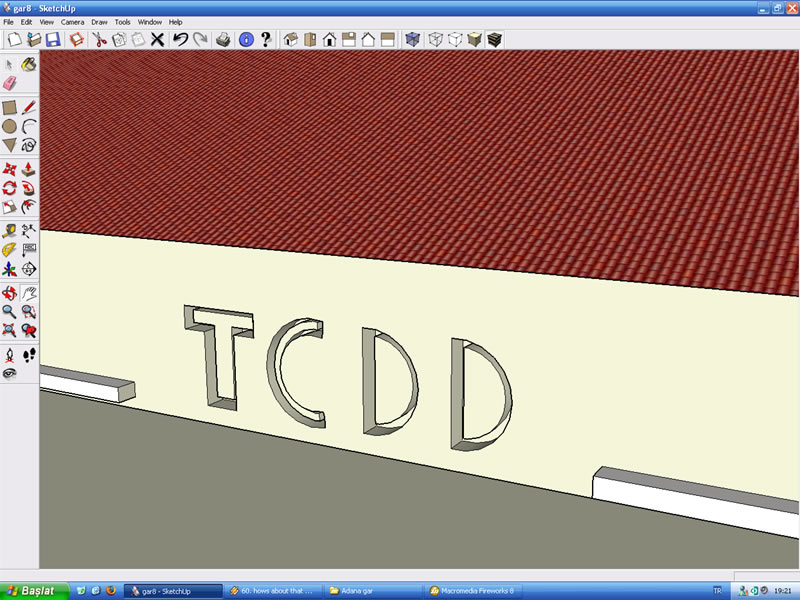Viewport: 800px width, 600px height.
Task: Click the New file icon
Action: [14, 39]
